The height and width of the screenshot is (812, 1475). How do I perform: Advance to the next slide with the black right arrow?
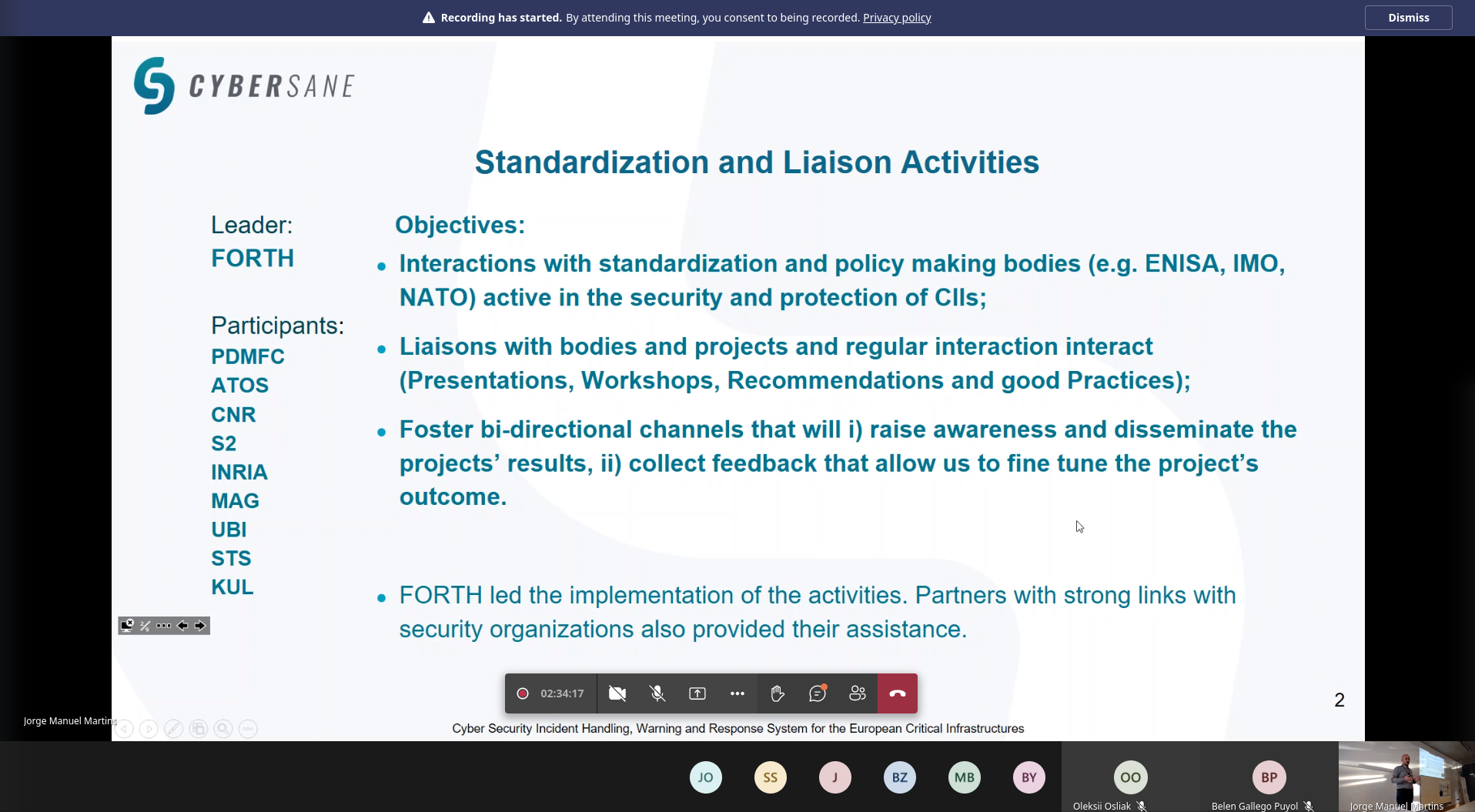tap(200, 626)
